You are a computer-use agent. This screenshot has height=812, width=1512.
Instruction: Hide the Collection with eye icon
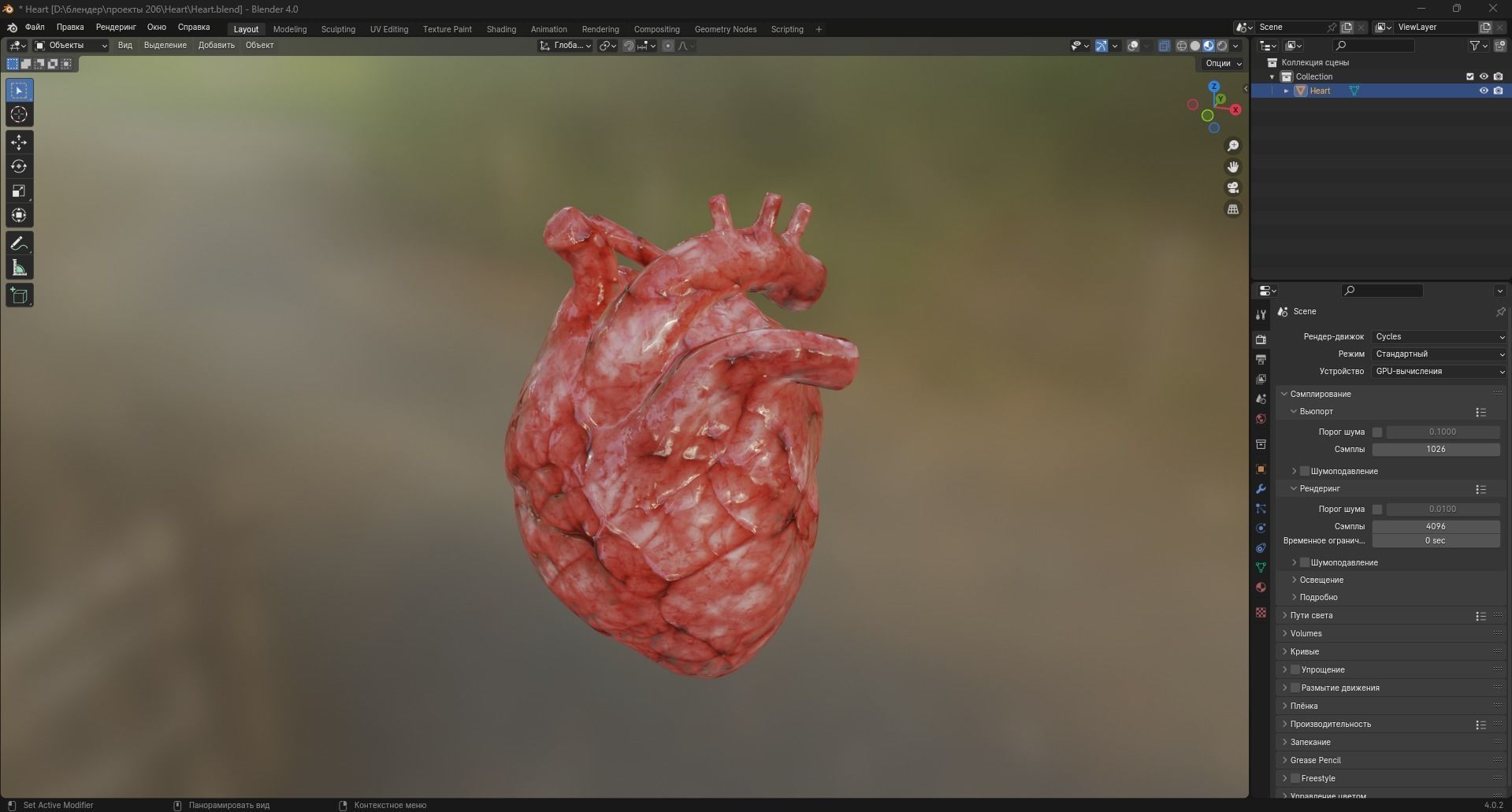pos(1484,76)
